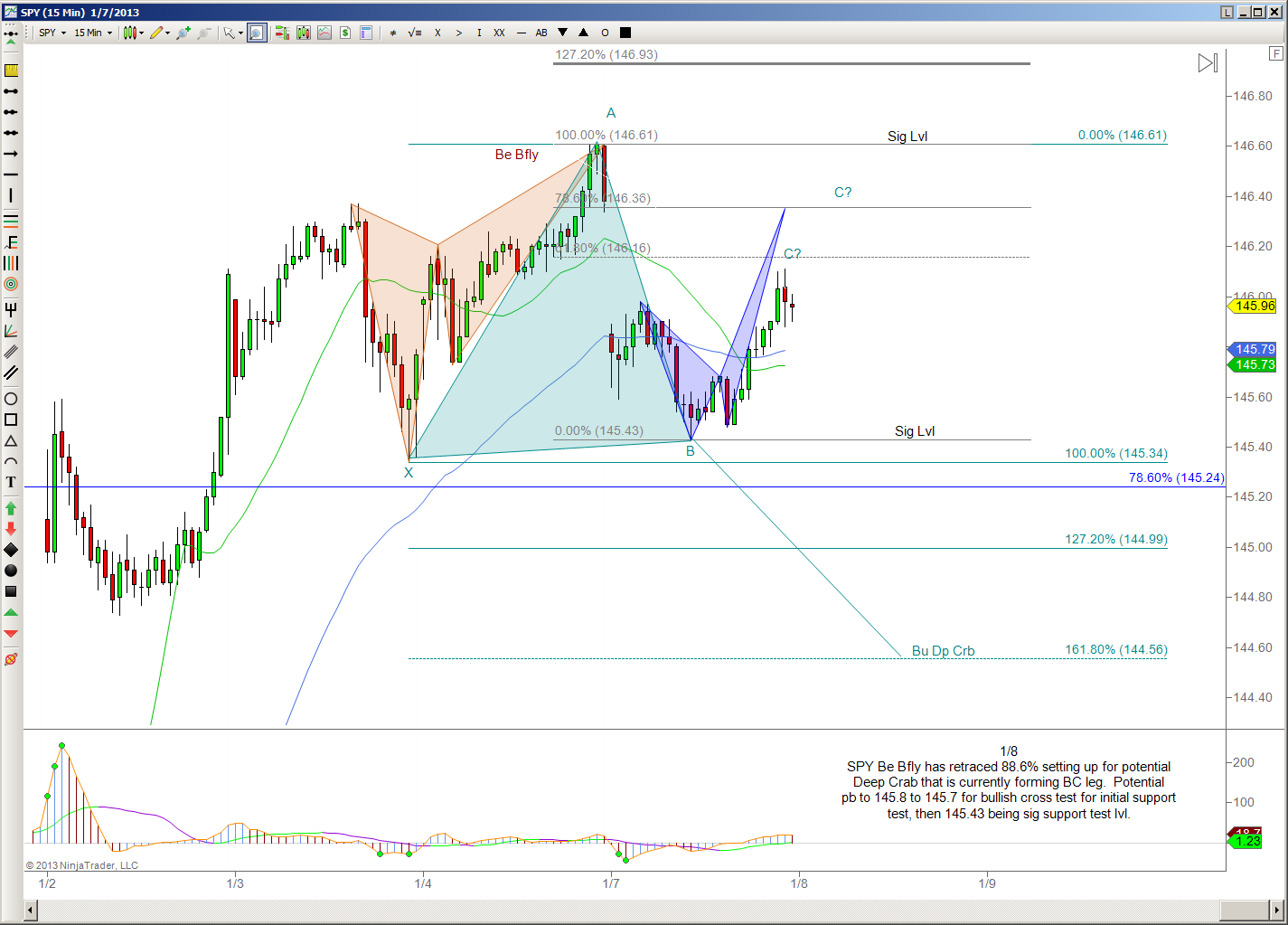This screenshot has height=925, width=1288.
Task: Choose the Text drawing tool
Action: pos(11,482)
